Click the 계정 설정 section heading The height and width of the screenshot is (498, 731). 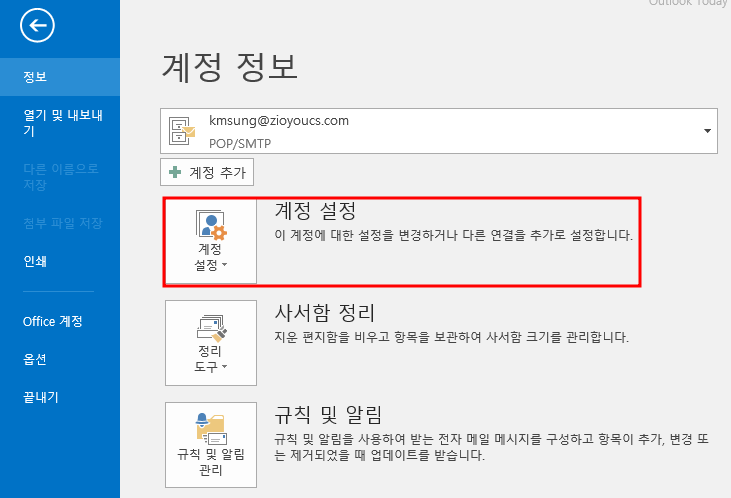tap(315, 211)
